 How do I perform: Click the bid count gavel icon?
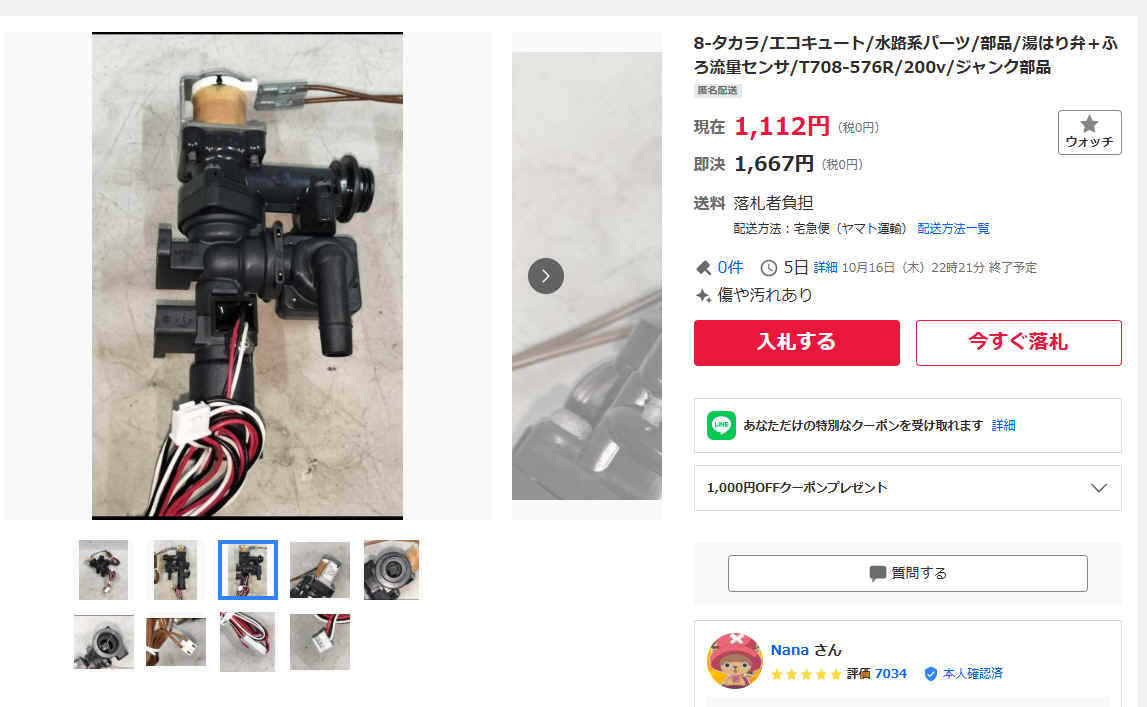[703, 268]
